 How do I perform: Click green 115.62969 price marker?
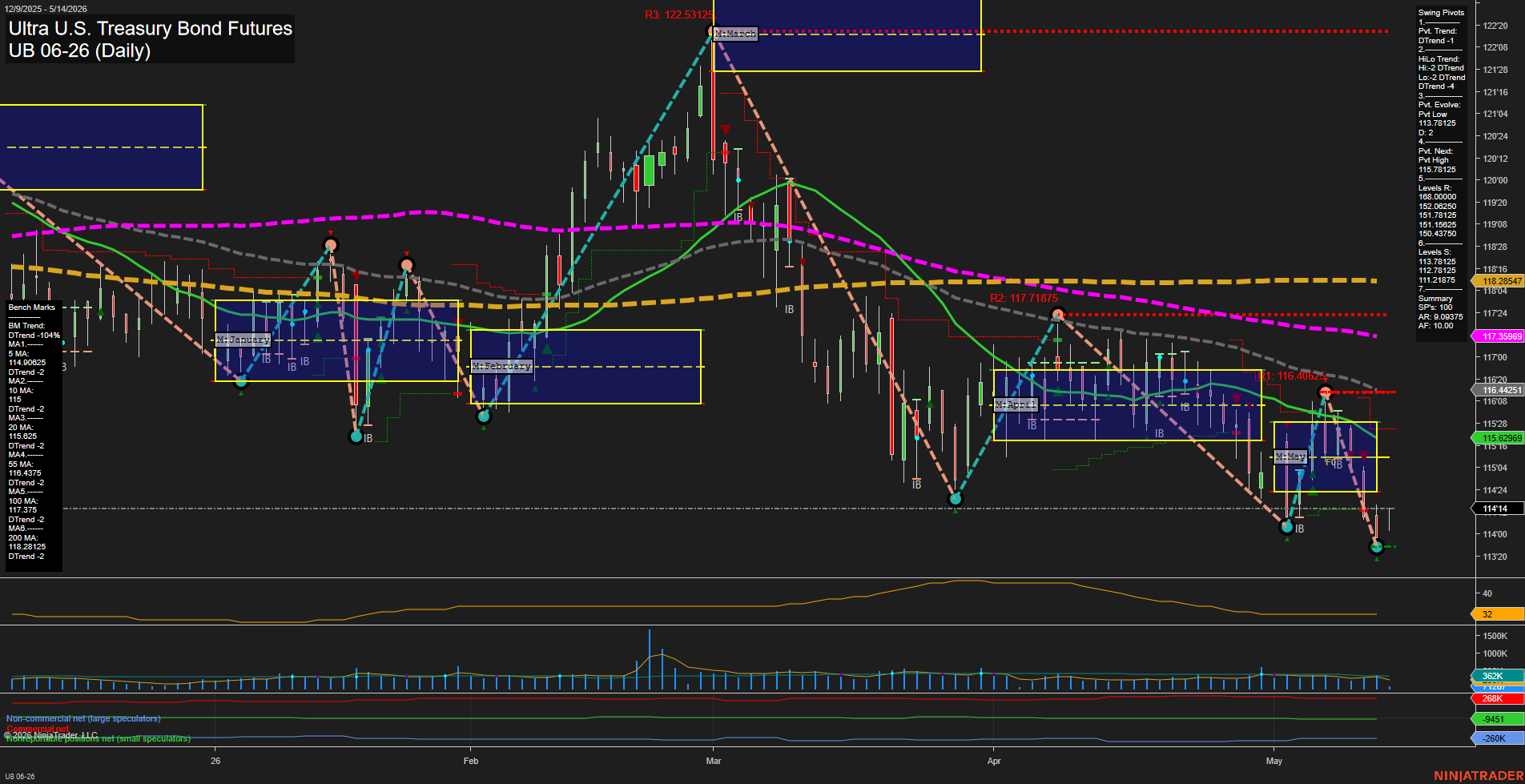1498,438
